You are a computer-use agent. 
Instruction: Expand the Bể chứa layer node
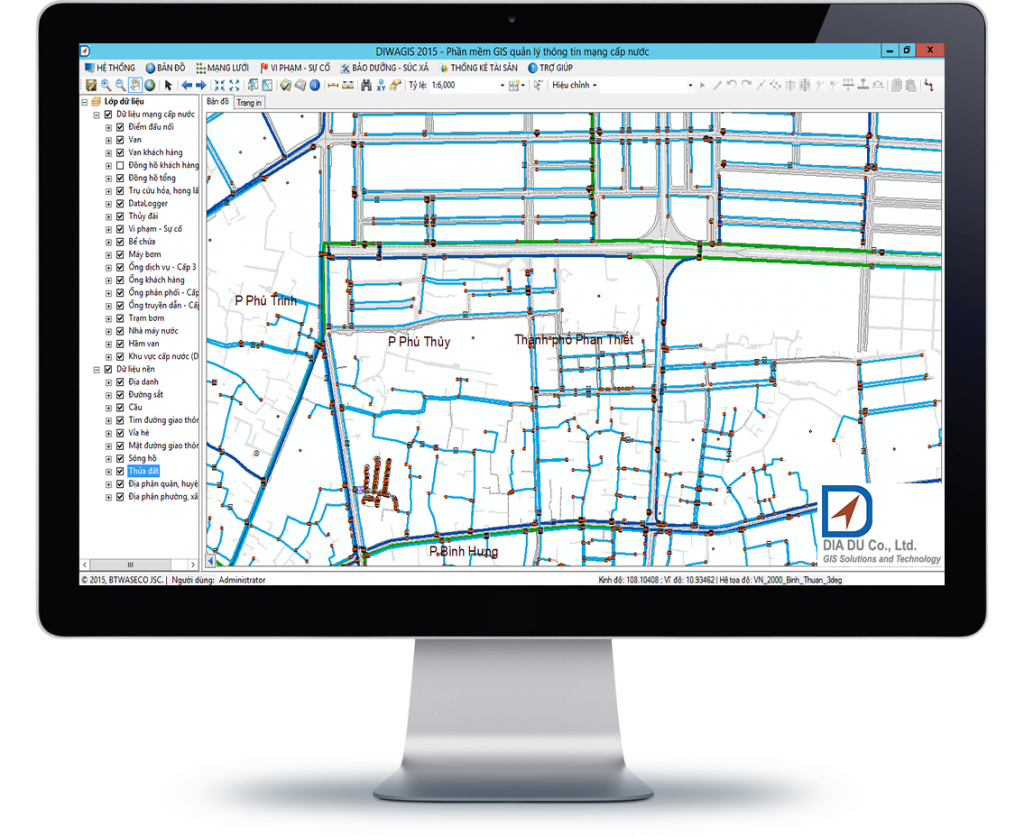[109, 242]
